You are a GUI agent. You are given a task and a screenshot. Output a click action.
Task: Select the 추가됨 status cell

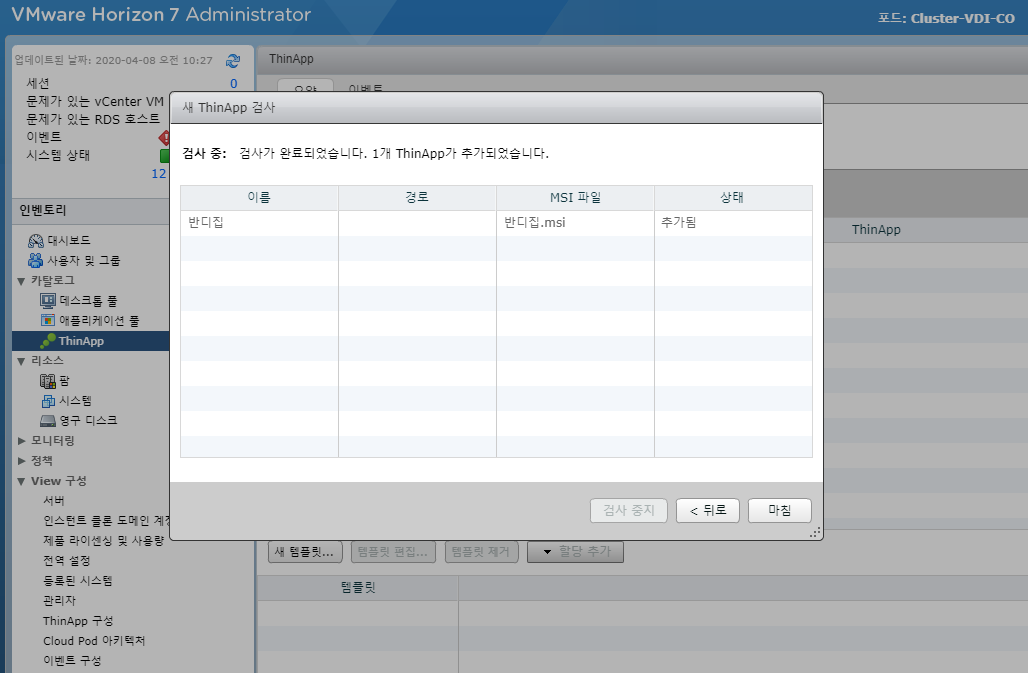(733, 223)
